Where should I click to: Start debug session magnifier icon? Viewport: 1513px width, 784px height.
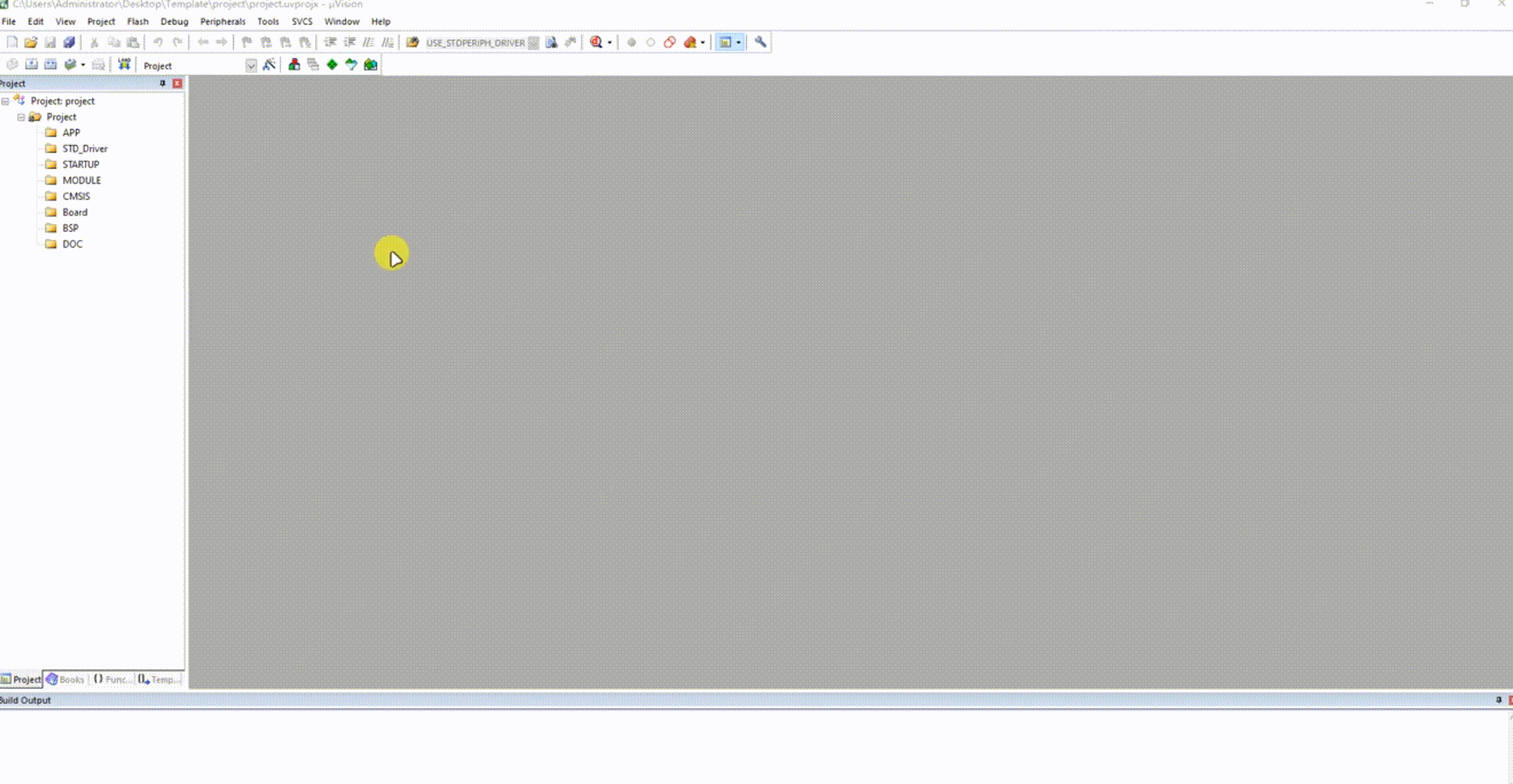pyautogui.click(x=596, y=42)
